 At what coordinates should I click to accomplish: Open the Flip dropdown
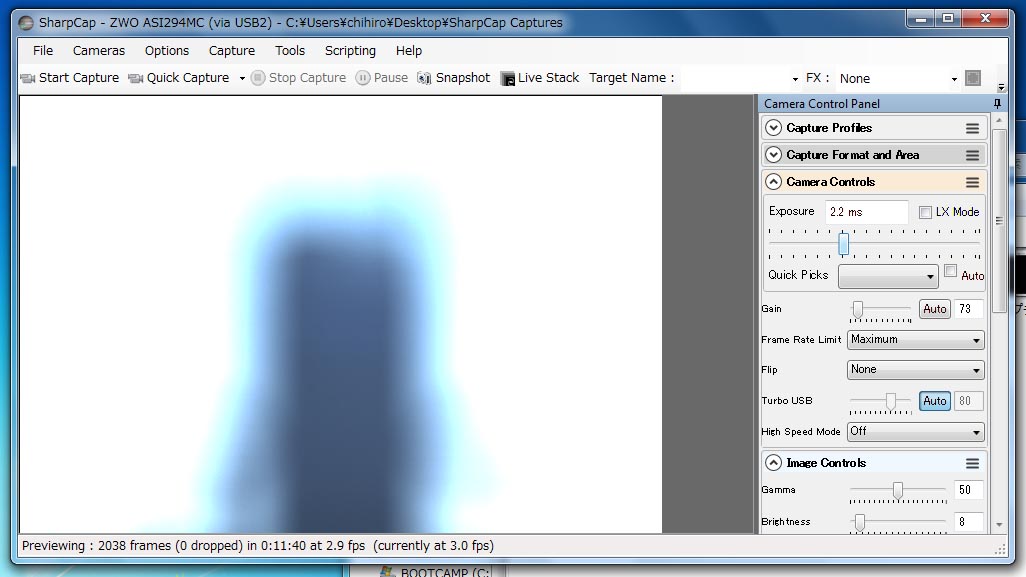915,370
